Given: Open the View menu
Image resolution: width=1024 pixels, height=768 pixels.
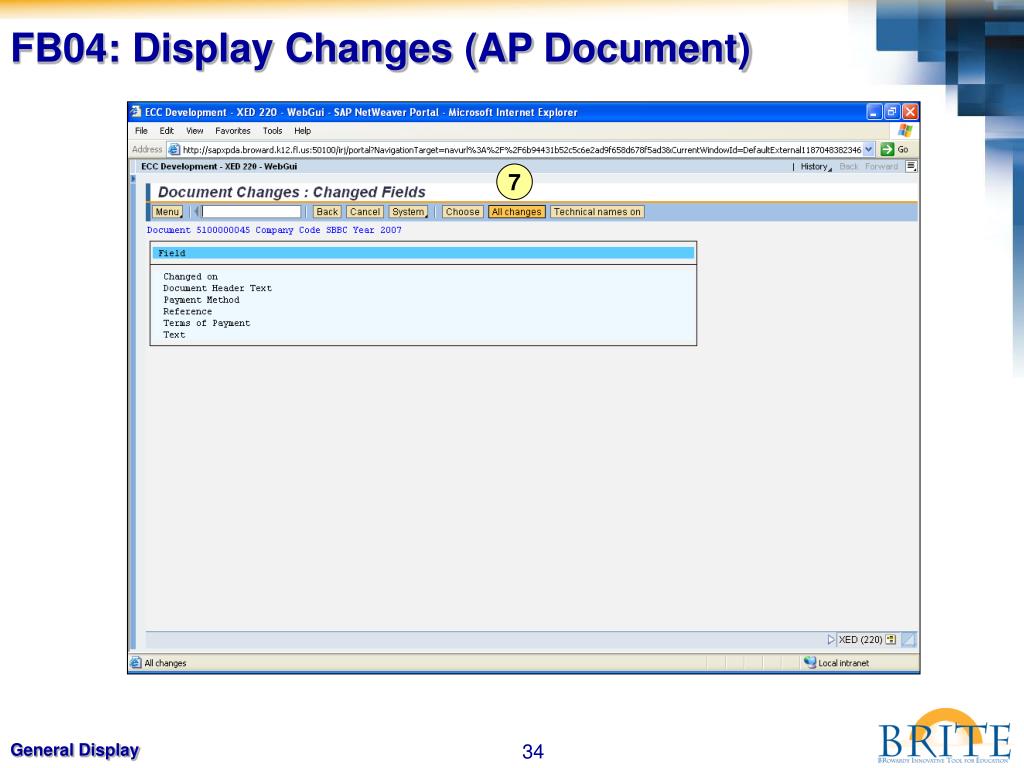Looking at the screenshot, I should [195, 131].
